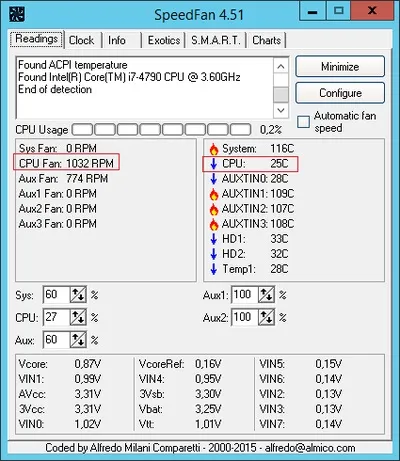This screenshot has width=400, height=461.
Task: Click the 3Vsb 3,30V voltage value
Action: point(208,394)
